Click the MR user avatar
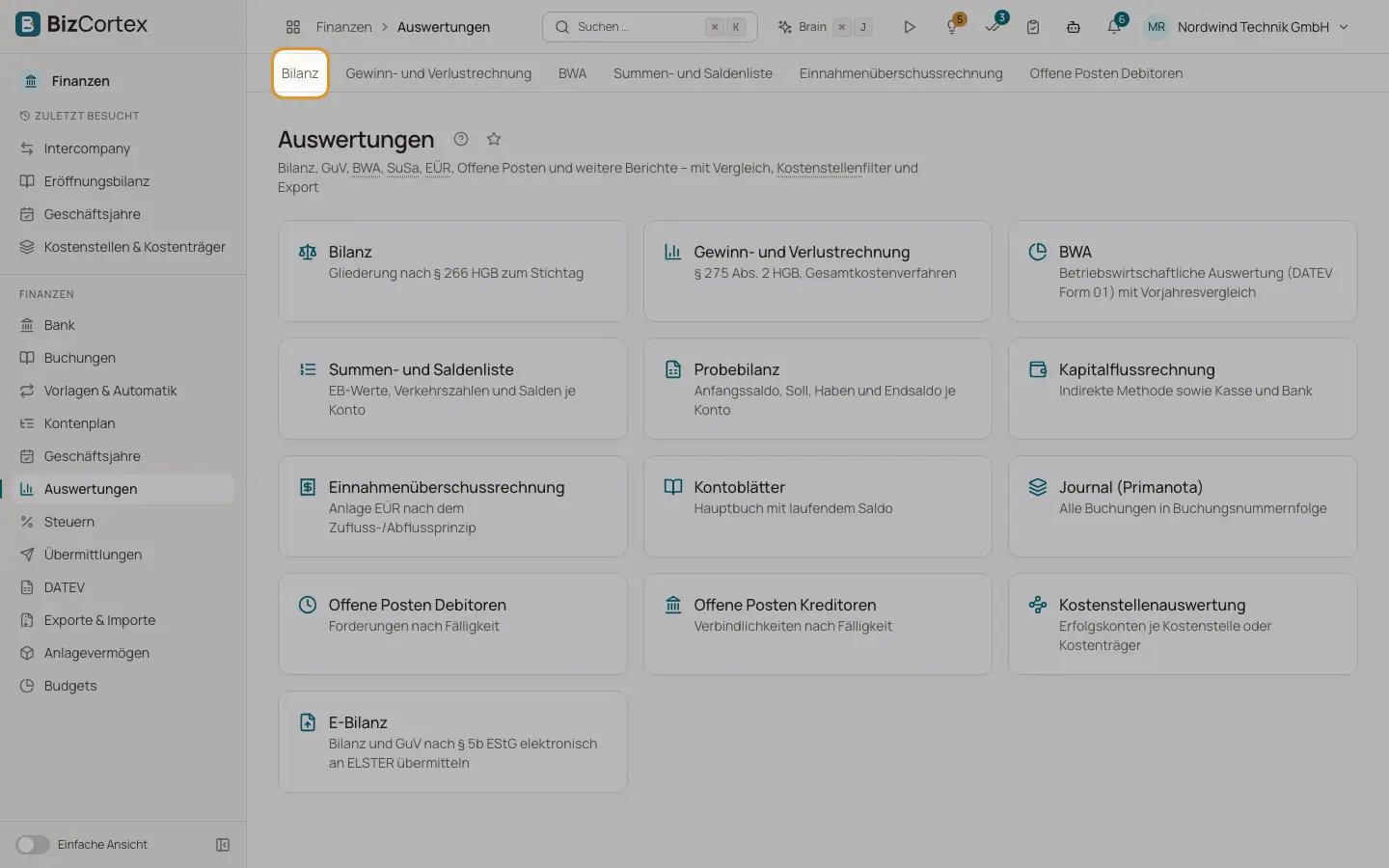Screen dimensions: 1389x868 tap(1156, 27)
